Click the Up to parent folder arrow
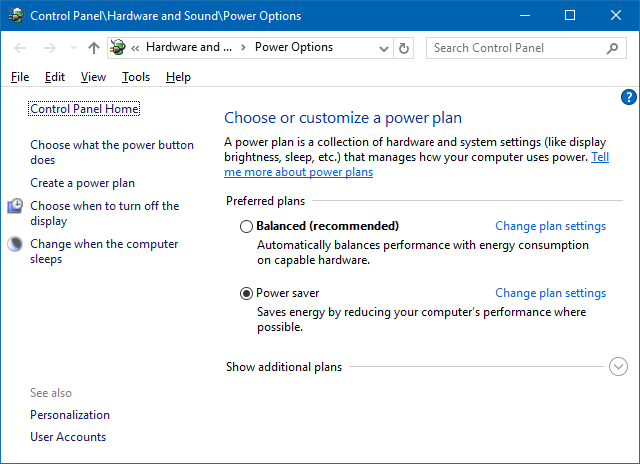This screenshot has width=640, height=464. pyautogui.click(x=94, y=48)
